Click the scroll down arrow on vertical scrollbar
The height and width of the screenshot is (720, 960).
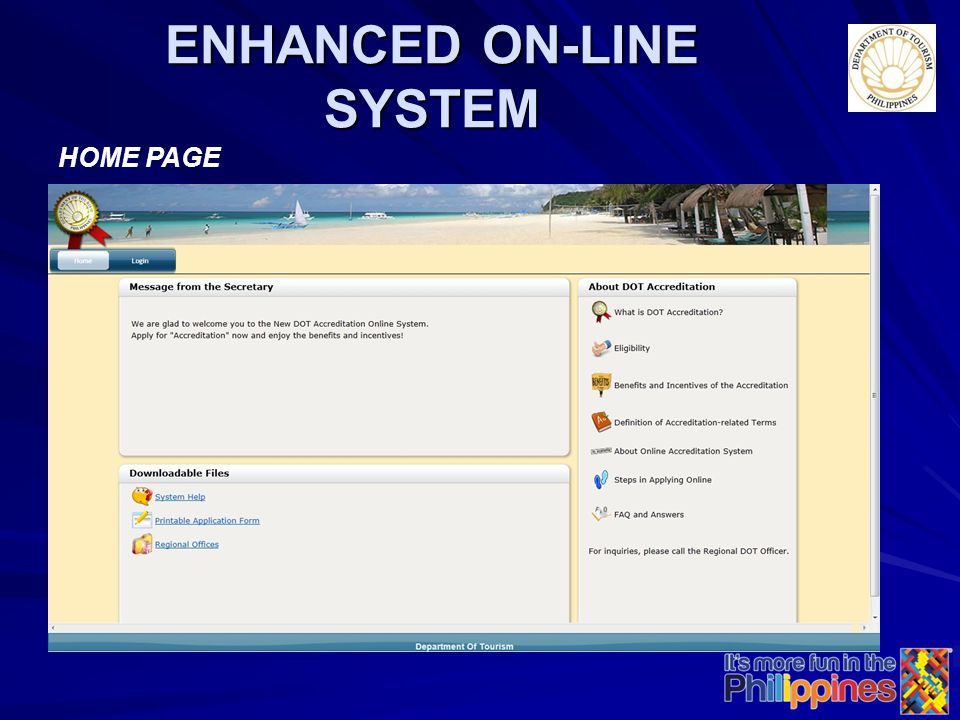click(874, 618)
